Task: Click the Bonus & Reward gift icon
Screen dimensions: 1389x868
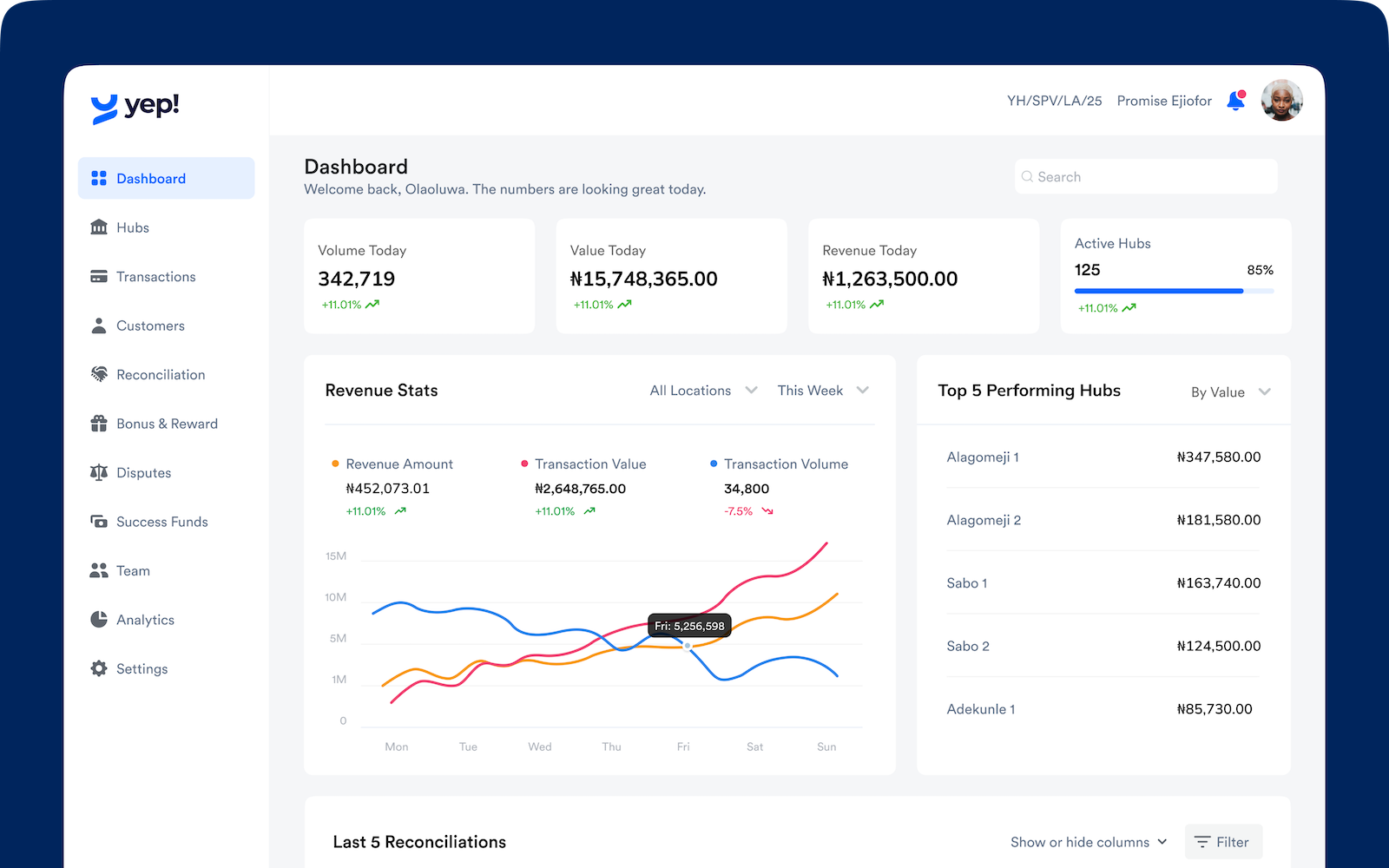Action: tap(99, 424)
